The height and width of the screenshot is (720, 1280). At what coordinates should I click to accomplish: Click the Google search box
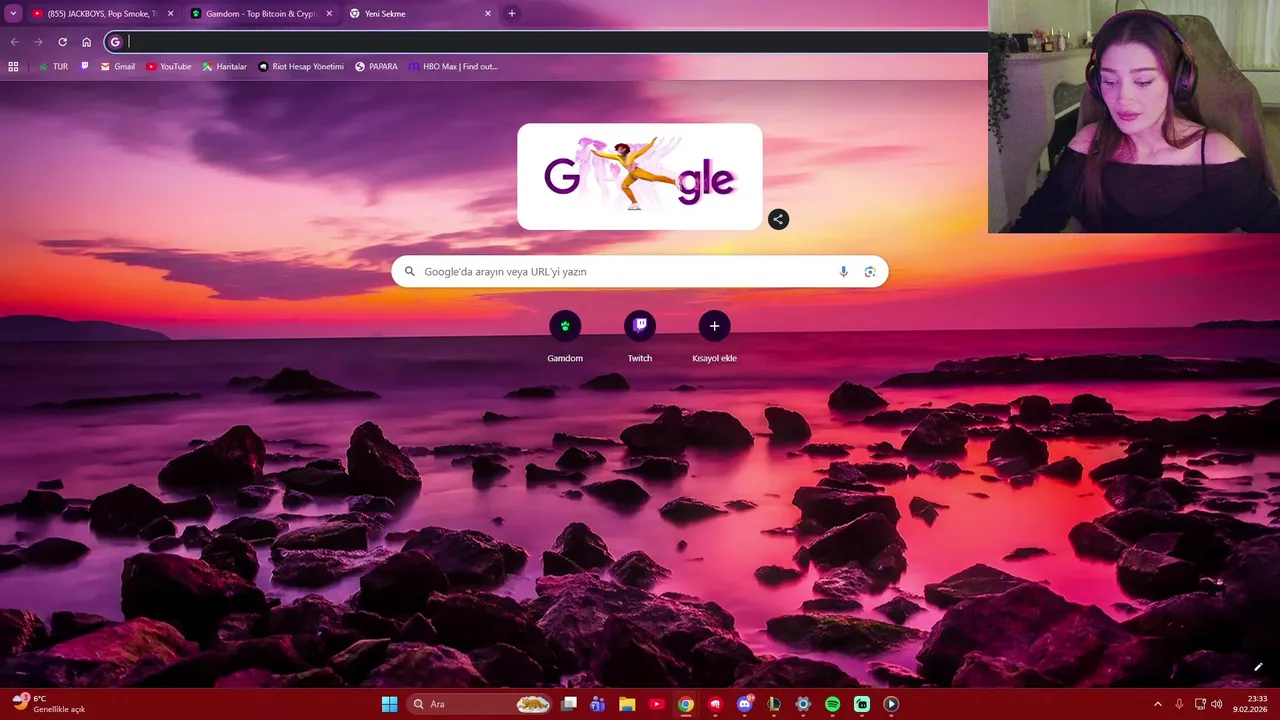[x=640, y=272]
